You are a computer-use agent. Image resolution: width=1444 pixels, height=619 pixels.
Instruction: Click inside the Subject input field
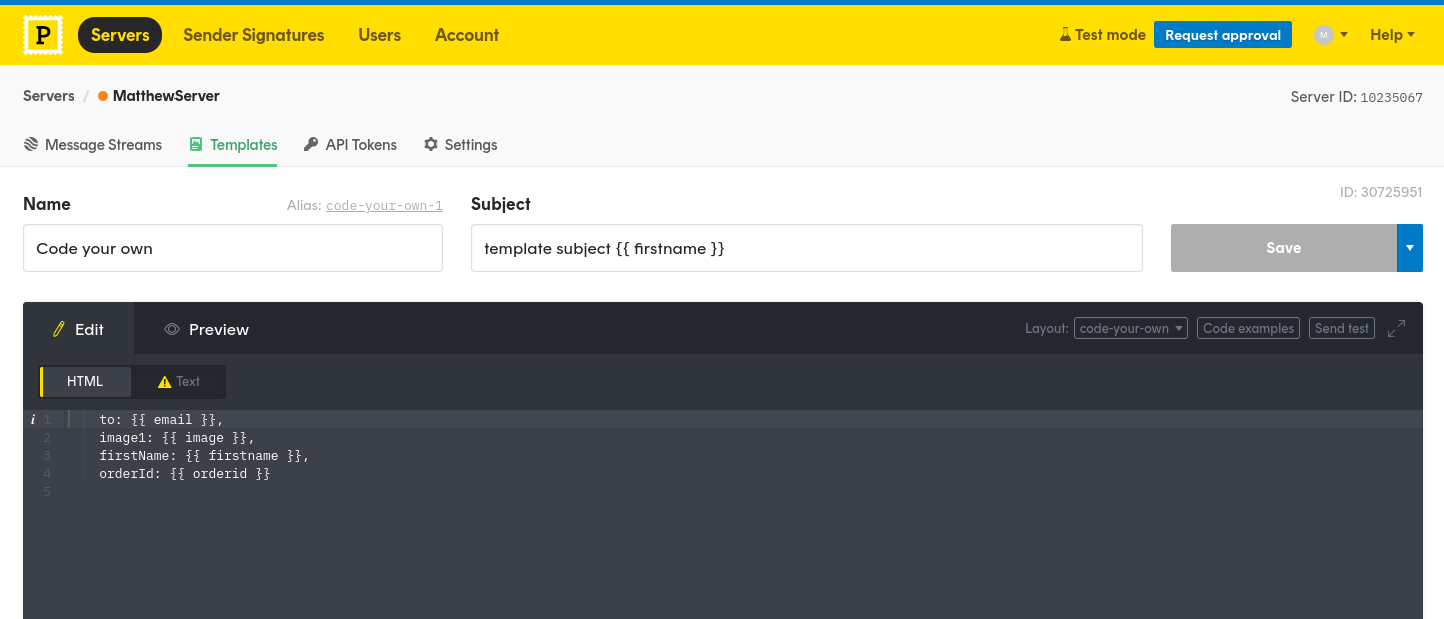(806, 247)
